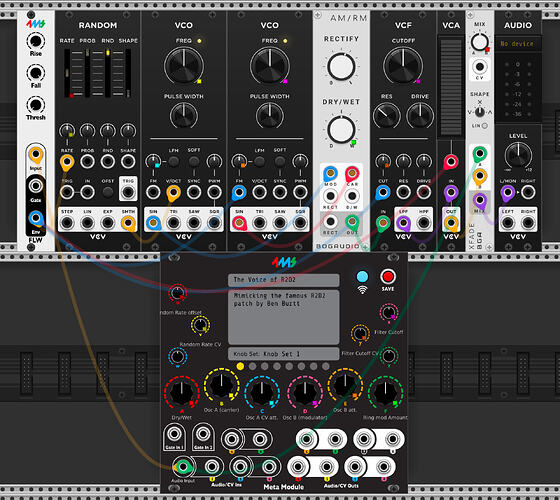Click the OUT jack on the VCA
This screenshot has height=500, width=560.
pyautogui.click(x=451, y=223)
